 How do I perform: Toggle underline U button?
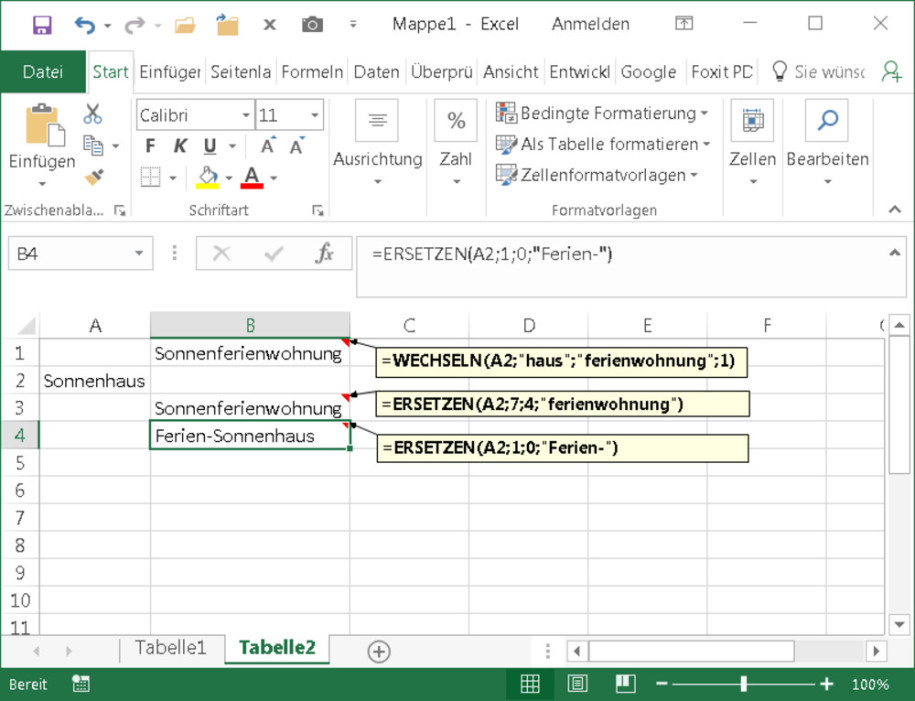pyautogui.click(x=210, y=146)
